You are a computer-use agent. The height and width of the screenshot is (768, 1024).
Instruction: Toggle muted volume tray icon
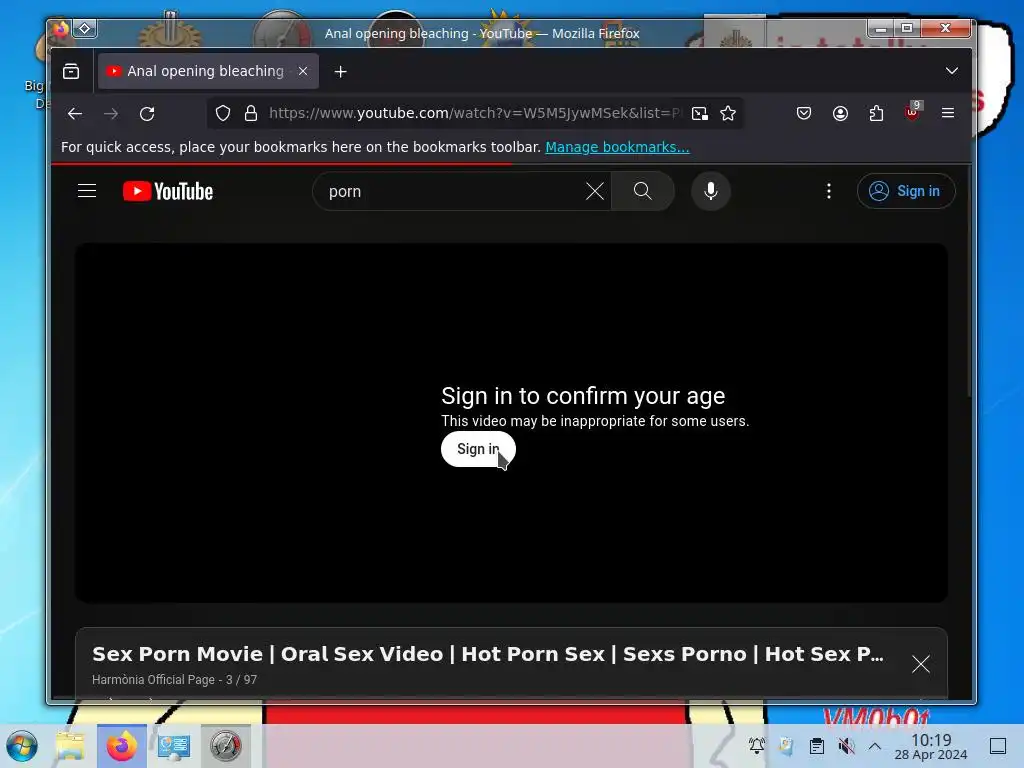click(846, 746)
